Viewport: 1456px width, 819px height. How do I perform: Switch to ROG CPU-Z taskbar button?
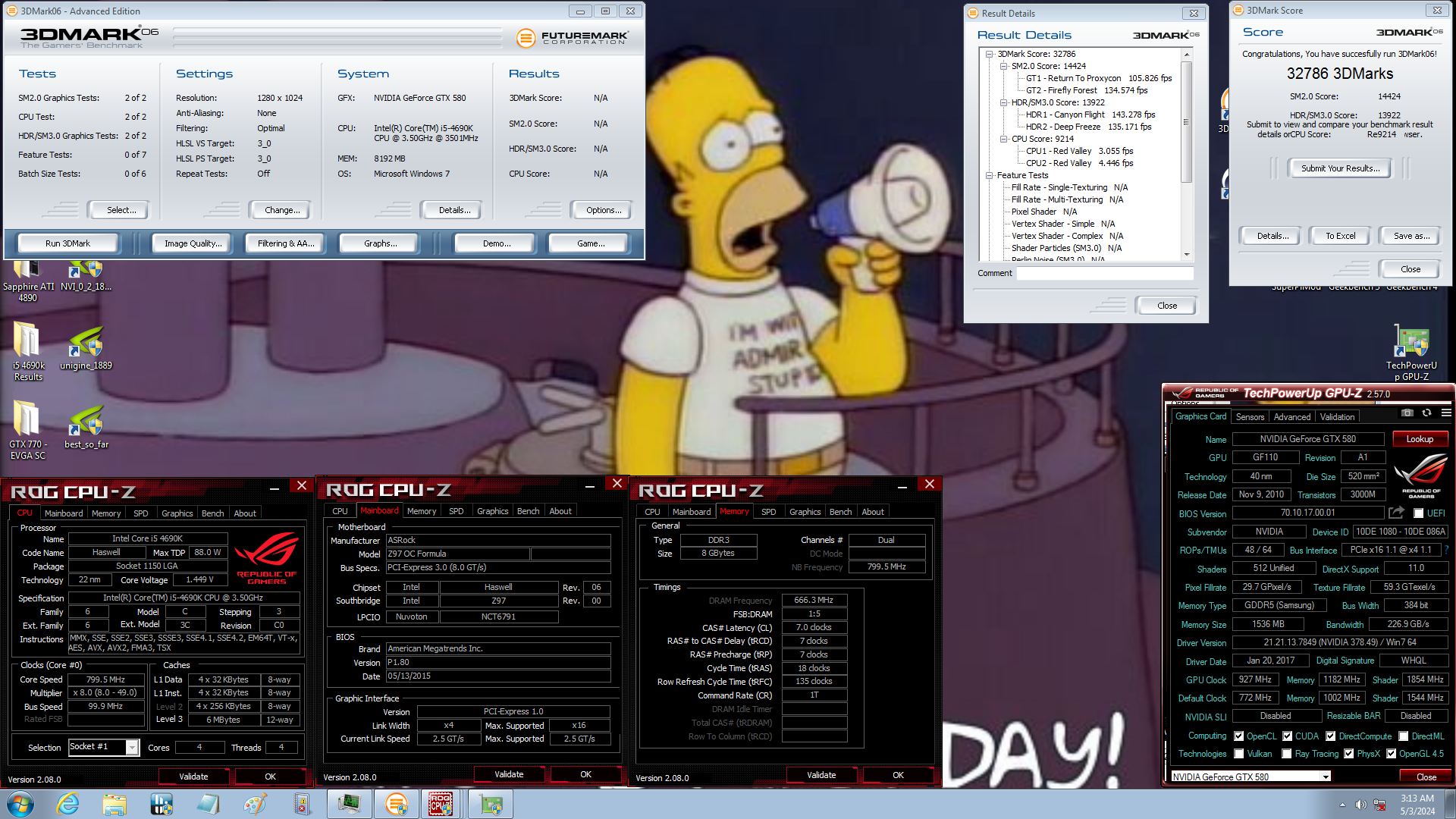pyautogui.click(x=441, y=804)
